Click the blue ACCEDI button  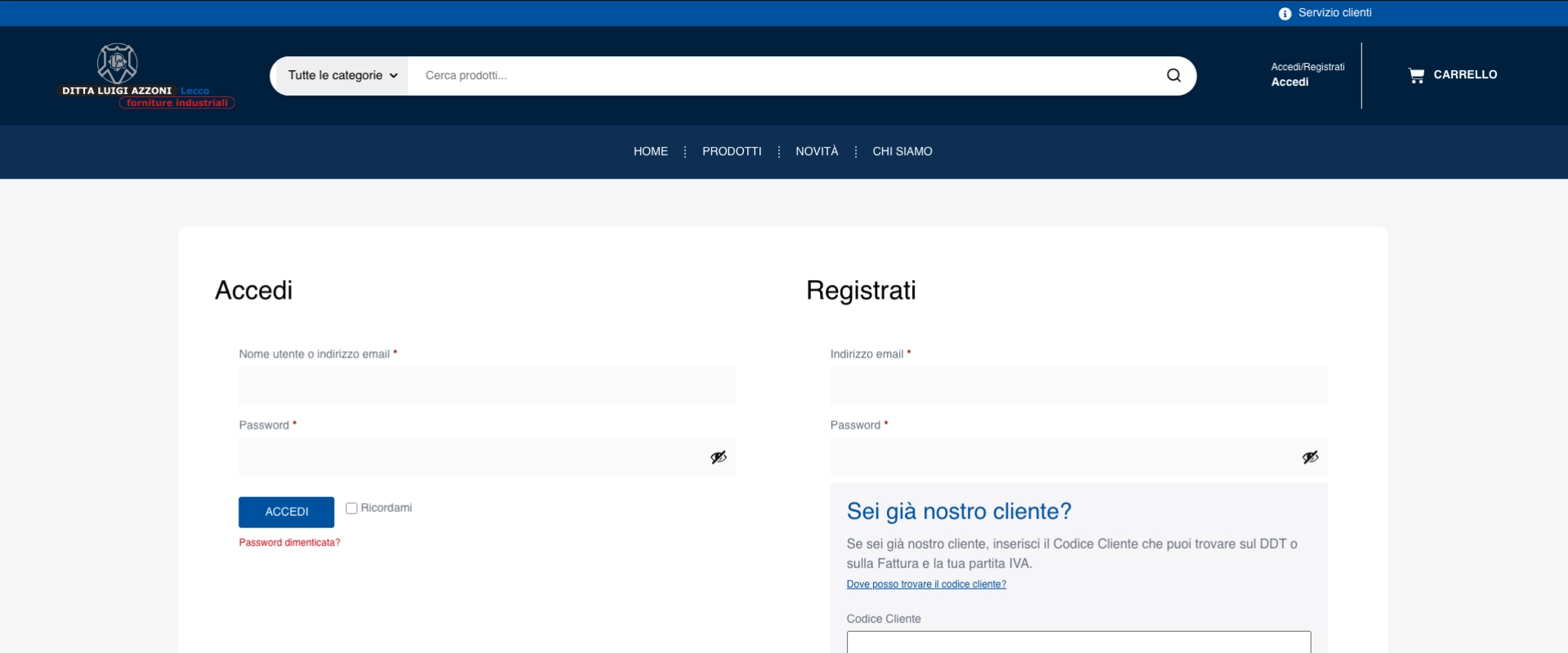tap(287, 512)
